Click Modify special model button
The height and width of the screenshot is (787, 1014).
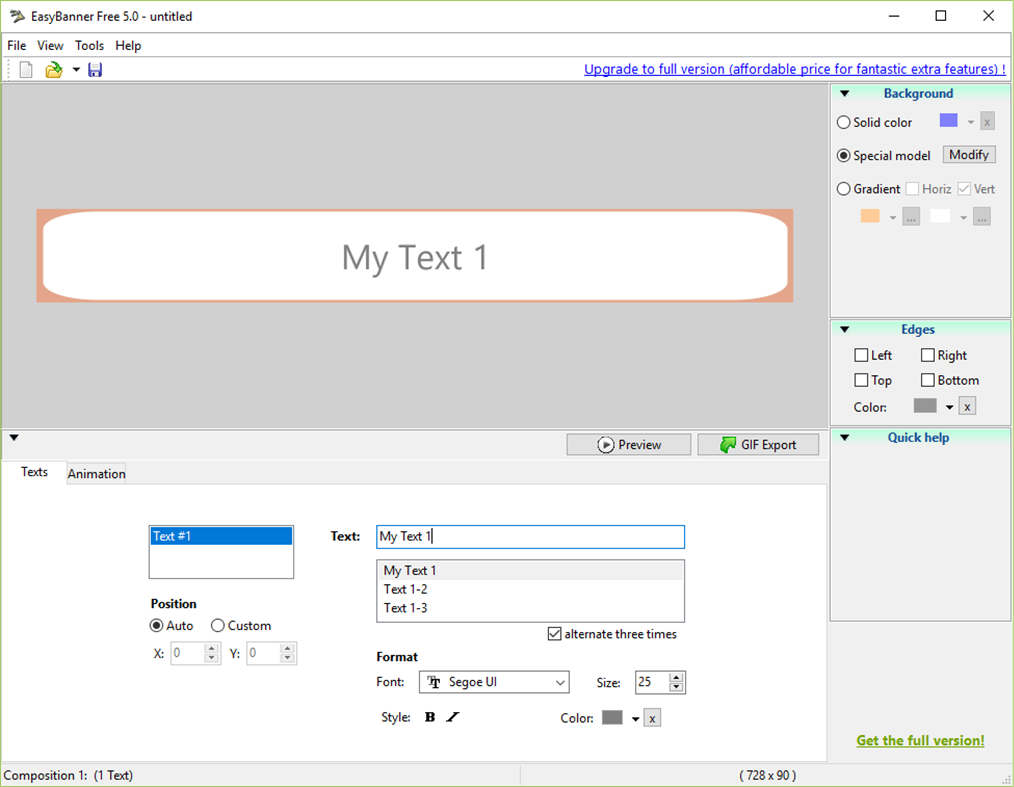(x=969, y=155)
